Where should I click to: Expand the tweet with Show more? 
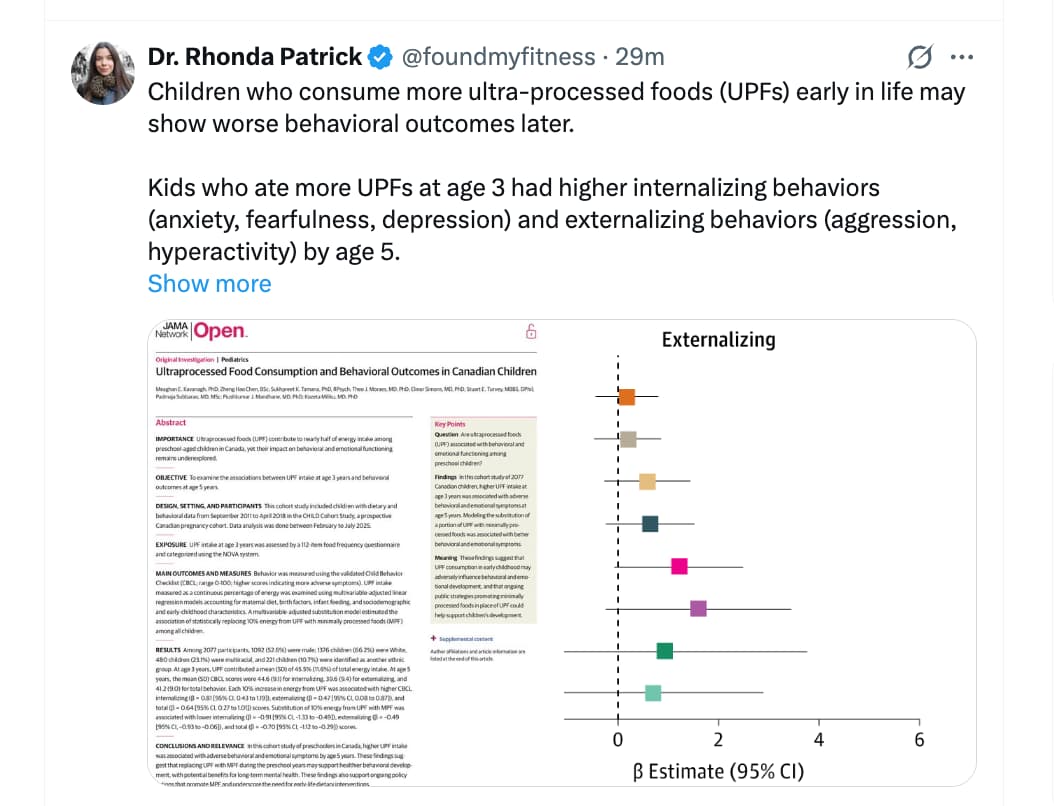coord(209,284)
